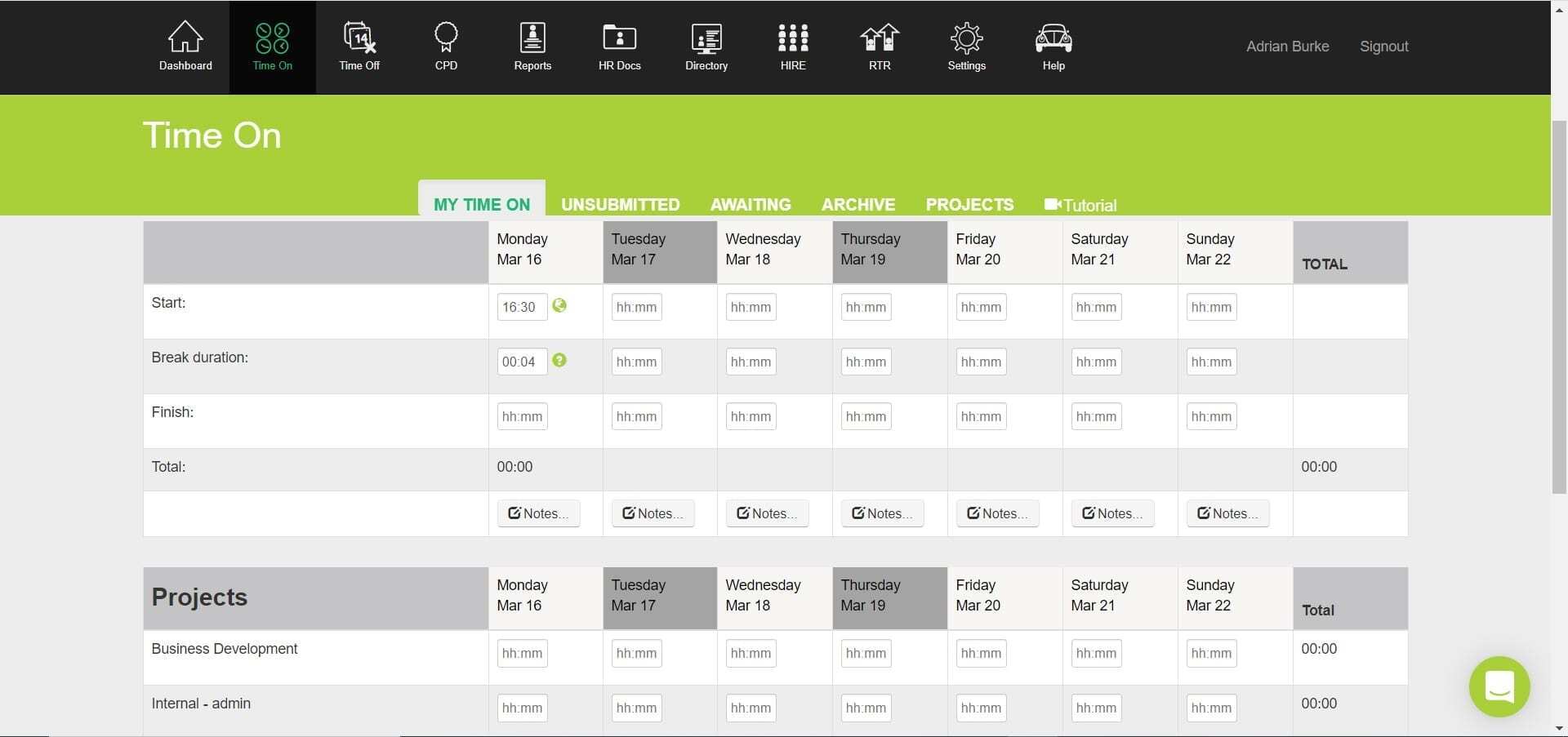
Task: Open the HR Docs folder icon
Action: [619, 38]
